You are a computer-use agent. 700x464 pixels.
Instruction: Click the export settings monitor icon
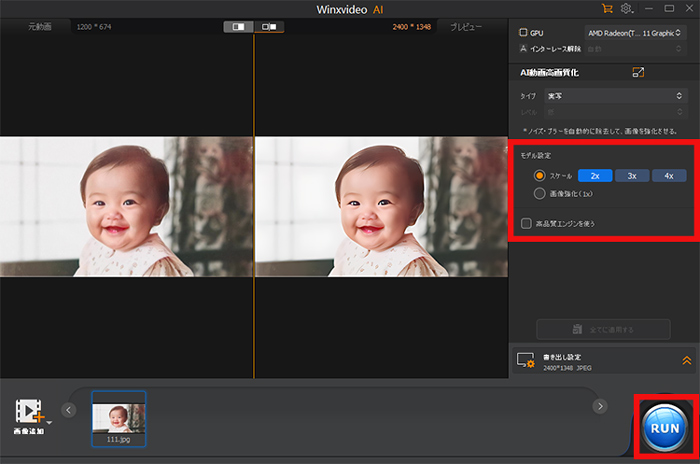point(526,361)
